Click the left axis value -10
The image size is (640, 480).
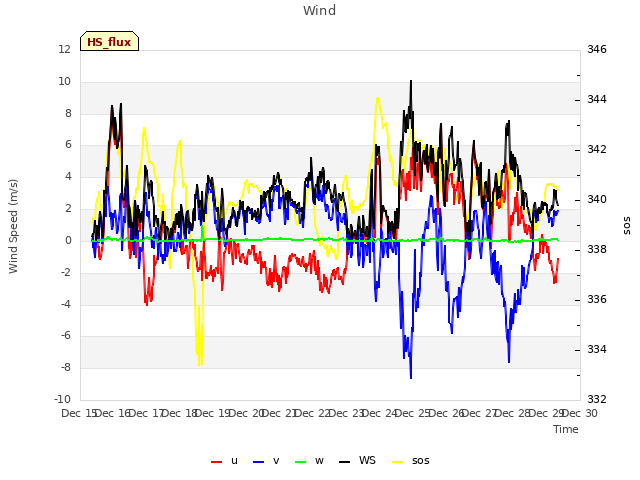[62, 399]
